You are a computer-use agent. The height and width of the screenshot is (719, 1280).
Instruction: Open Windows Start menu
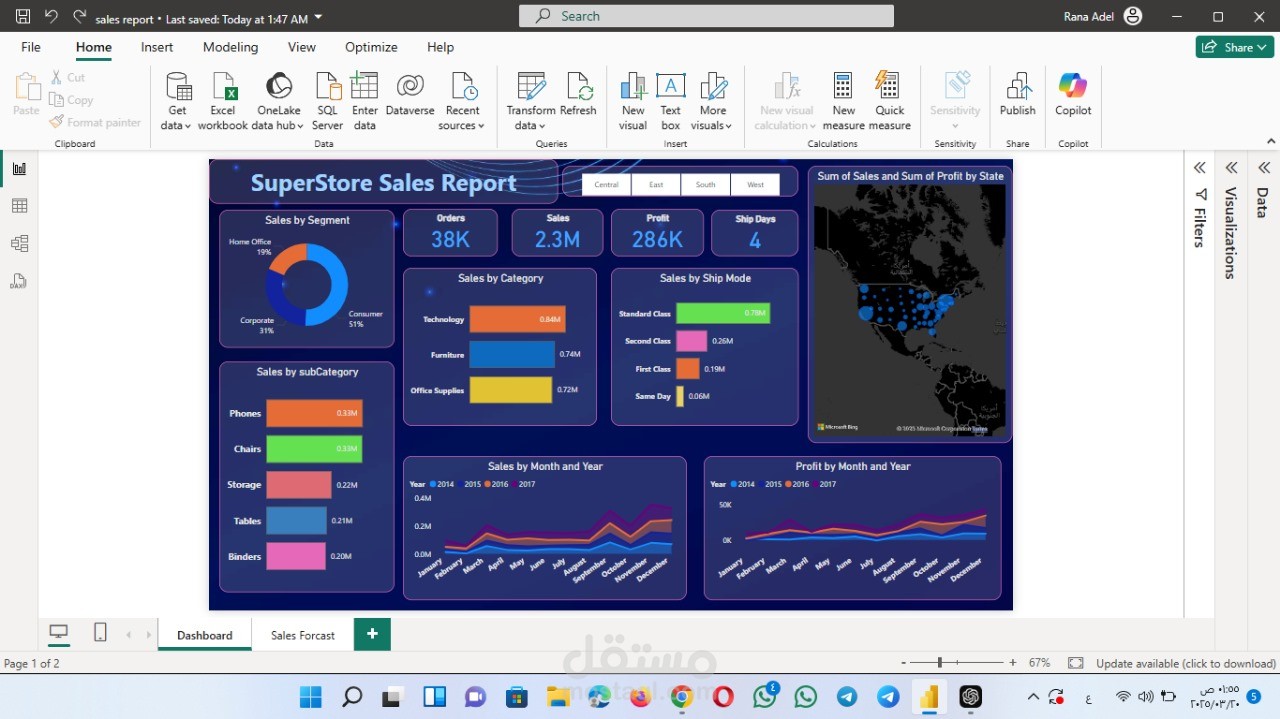(x=310, y=696)
